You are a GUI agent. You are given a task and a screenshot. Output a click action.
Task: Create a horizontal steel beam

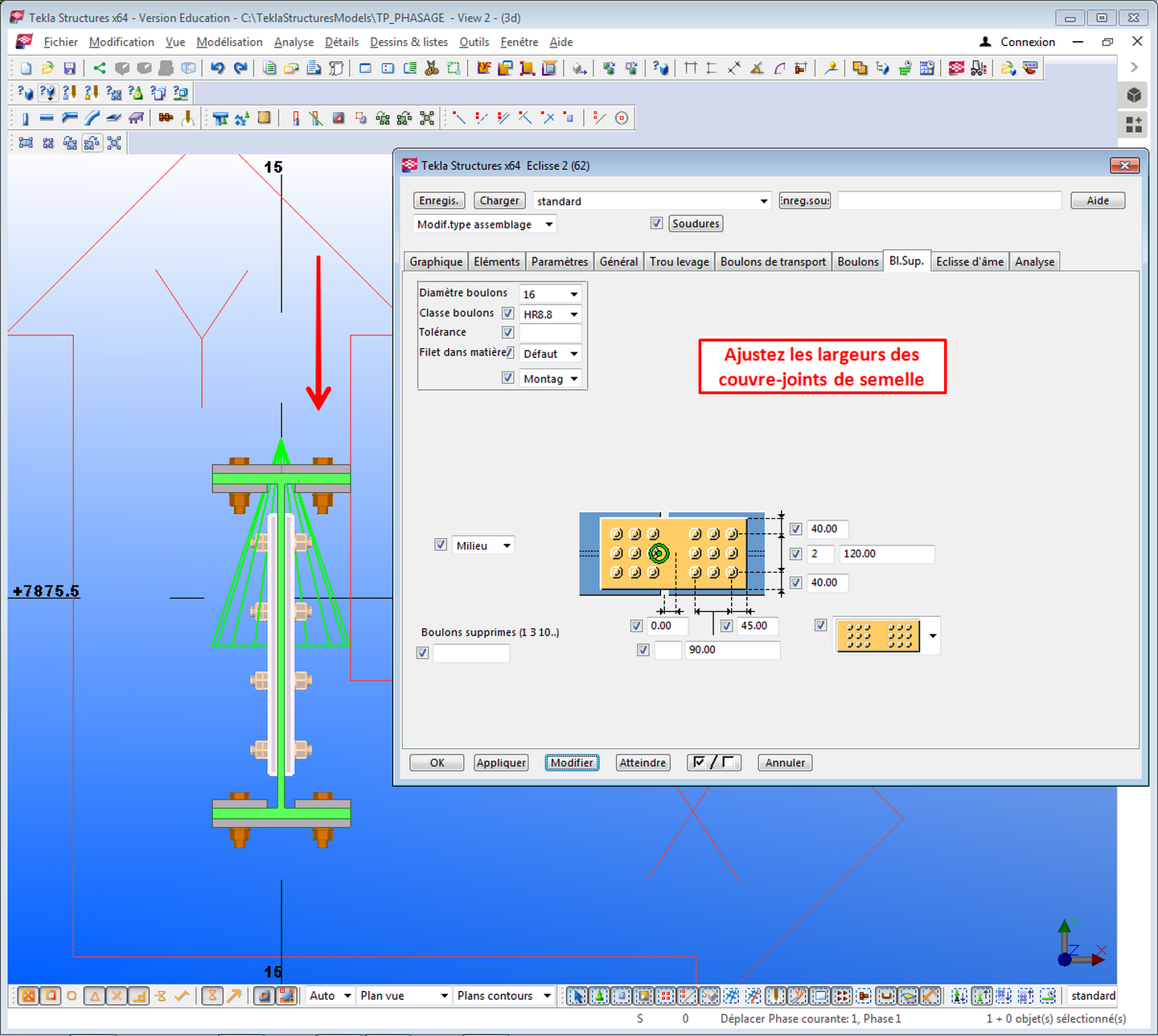point(47,118)
